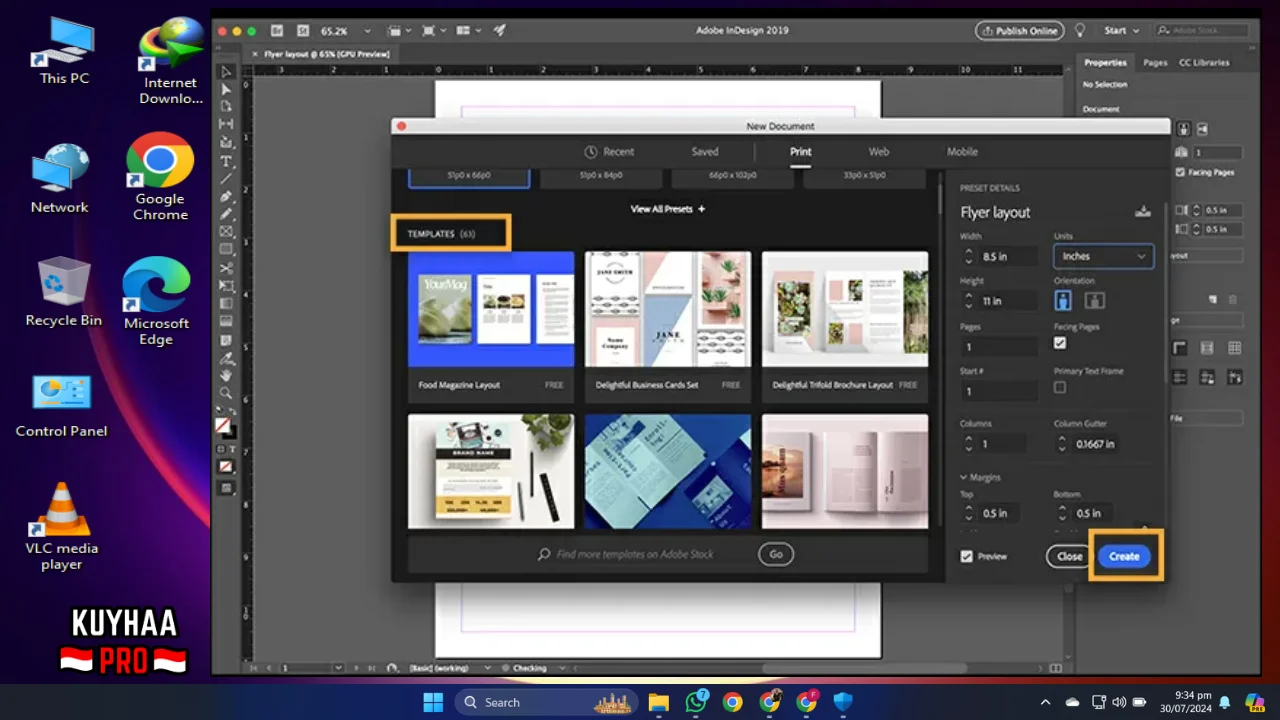Open the Arrange Documents dropdown
Viewport: 1280px width, 720px height.
point(468,31)
